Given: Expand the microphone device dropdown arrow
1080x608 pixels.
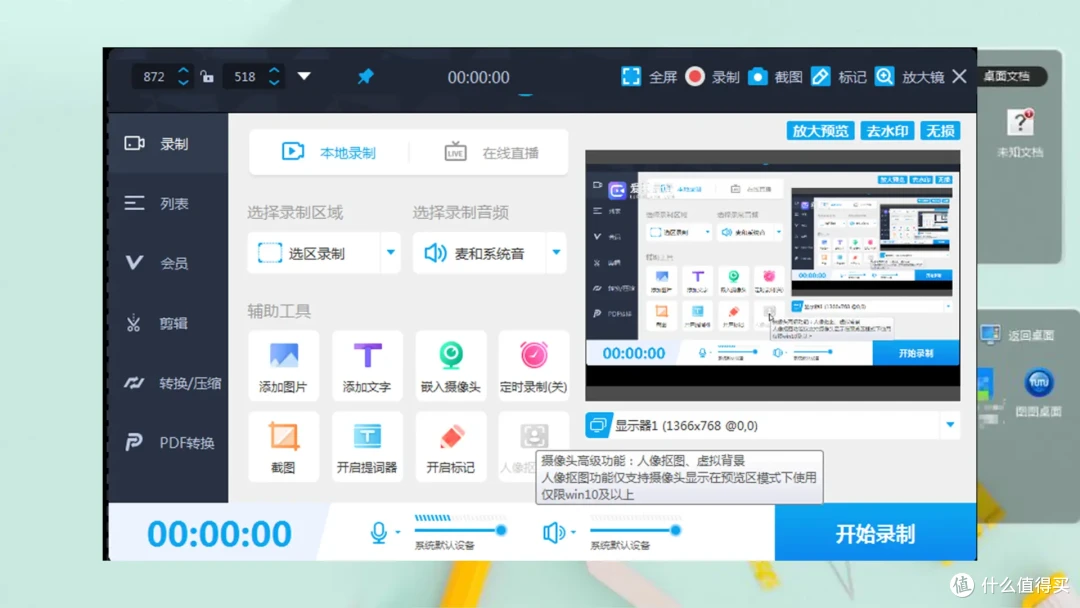Looking at the screenshot, I should (398, 532).
